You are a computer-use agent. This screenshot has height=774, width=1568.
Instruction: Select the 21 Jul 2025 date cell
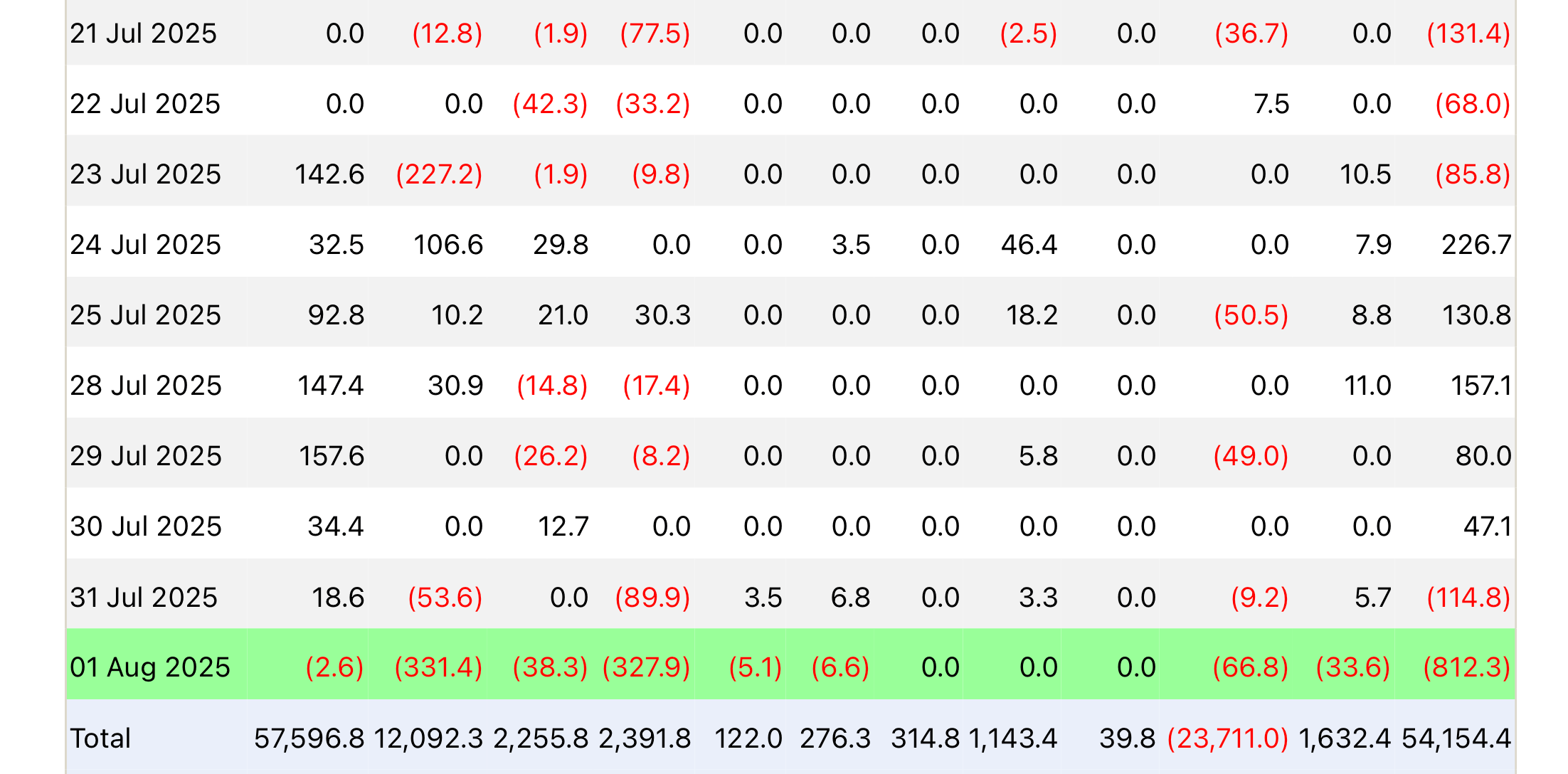[x=143, y=33]
